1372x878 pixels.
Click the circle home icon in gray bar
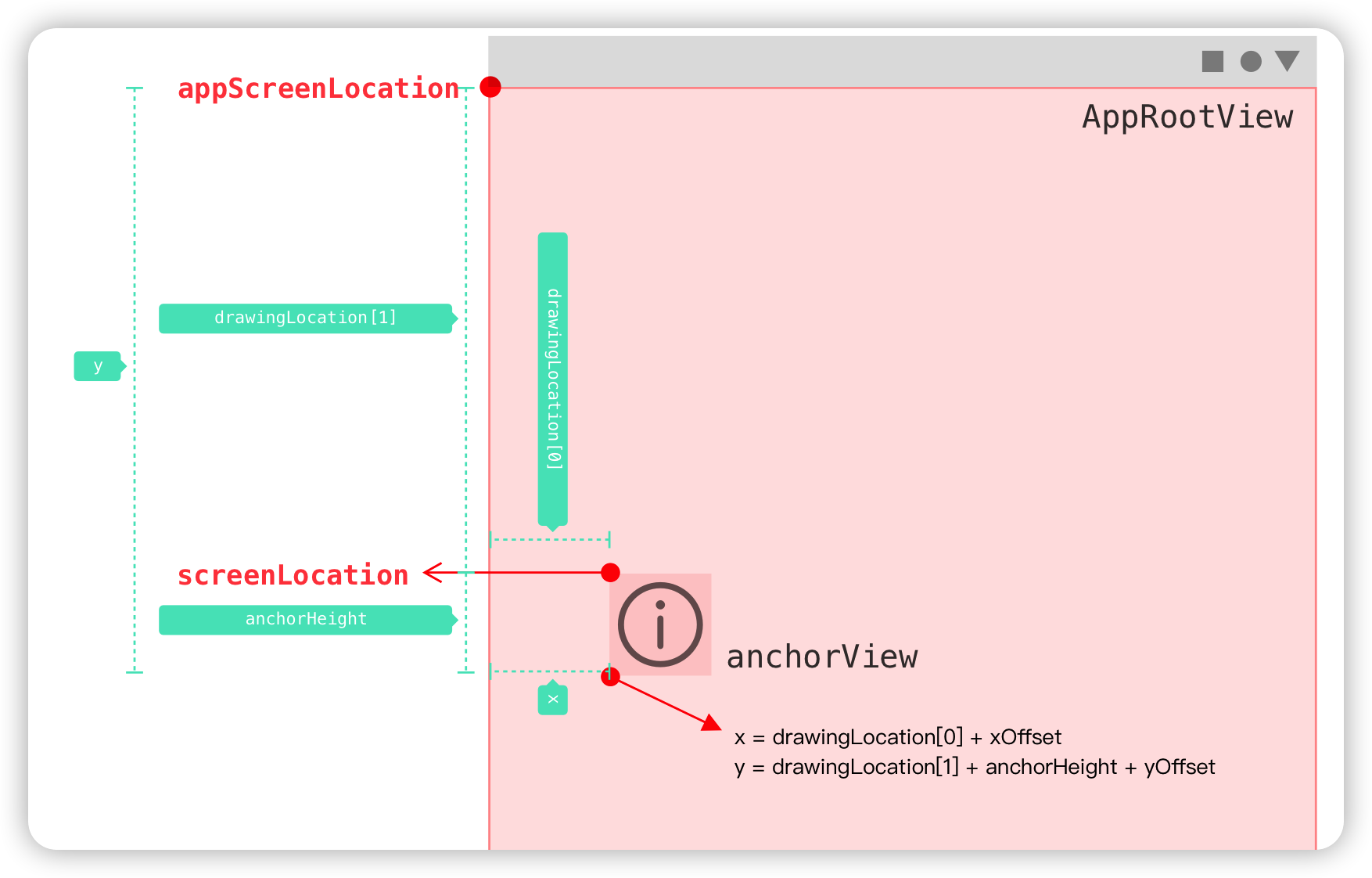pos(1251,61)
